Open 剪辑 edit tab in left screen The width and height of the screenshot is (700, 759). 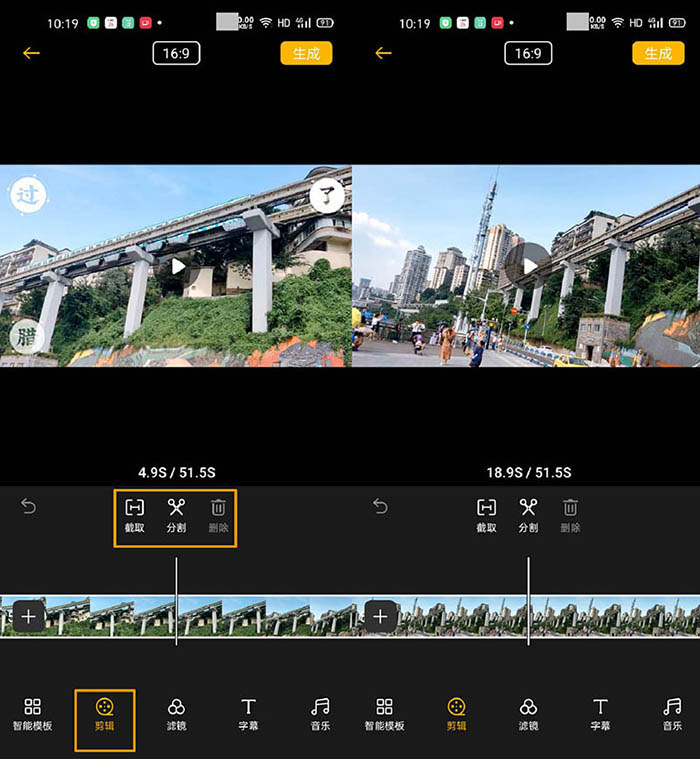pyautogui.click(x=105, y=714)
